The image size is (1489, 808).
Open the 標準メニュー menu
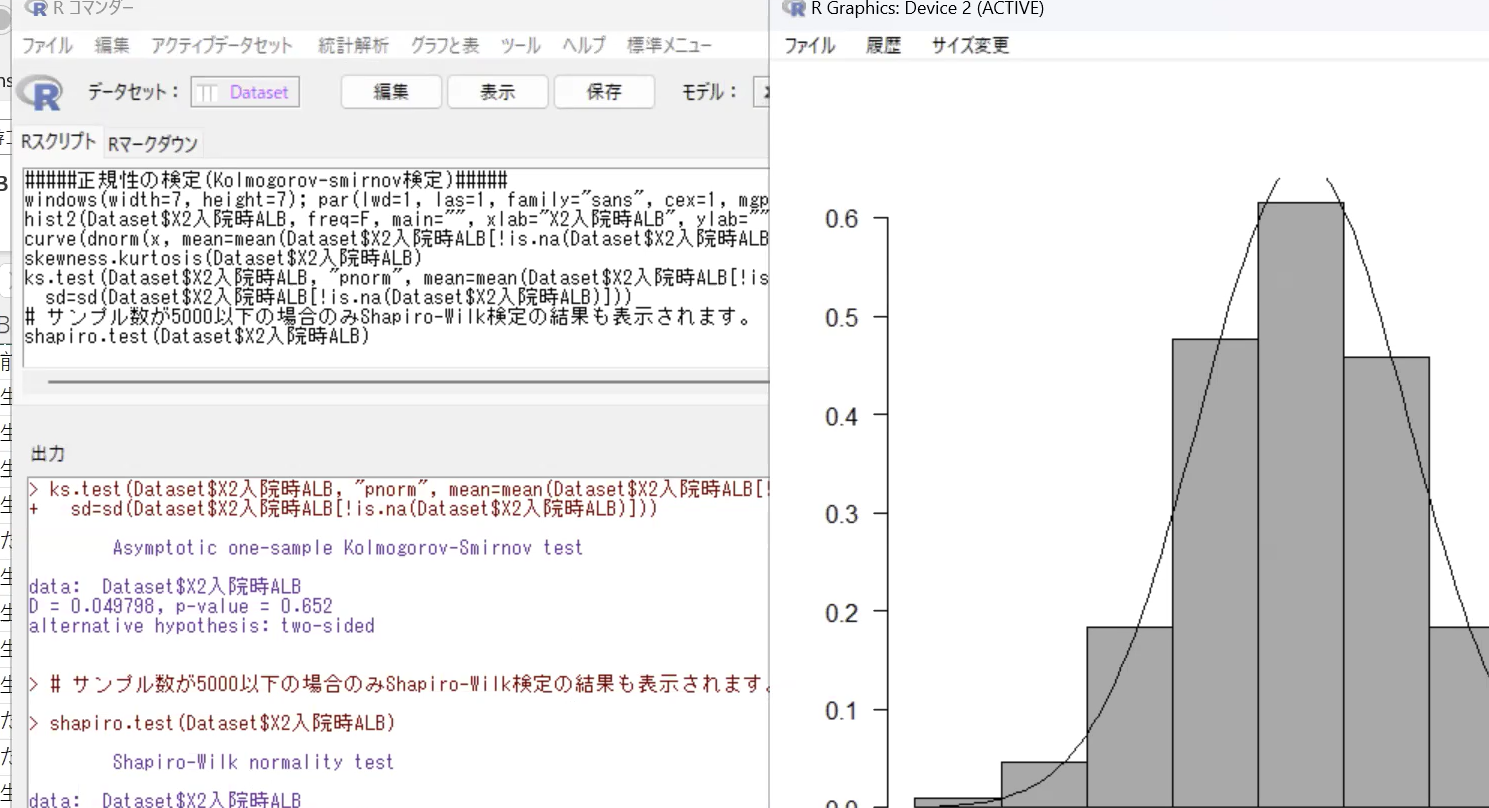coord(669,46)
